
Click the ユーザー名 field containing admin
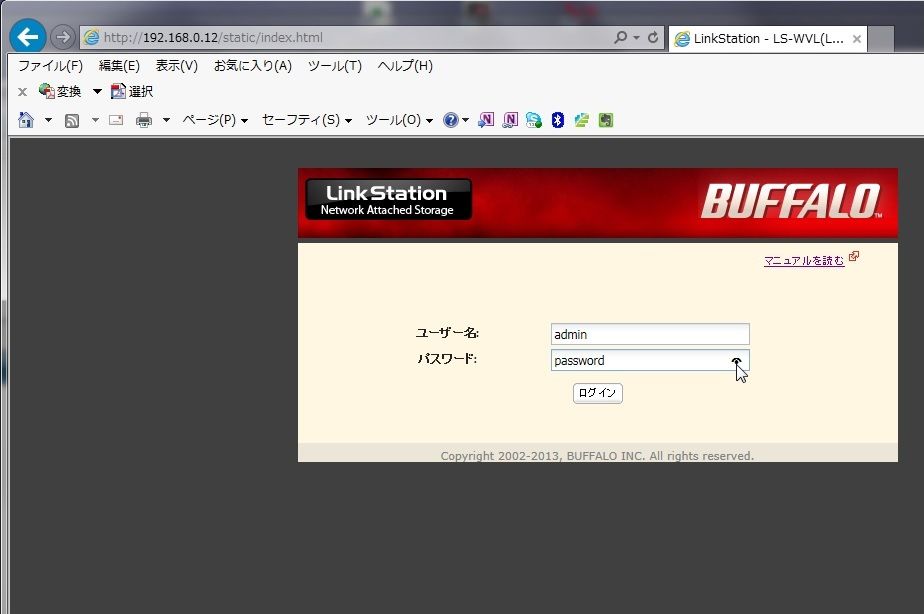tap(650, 334)
